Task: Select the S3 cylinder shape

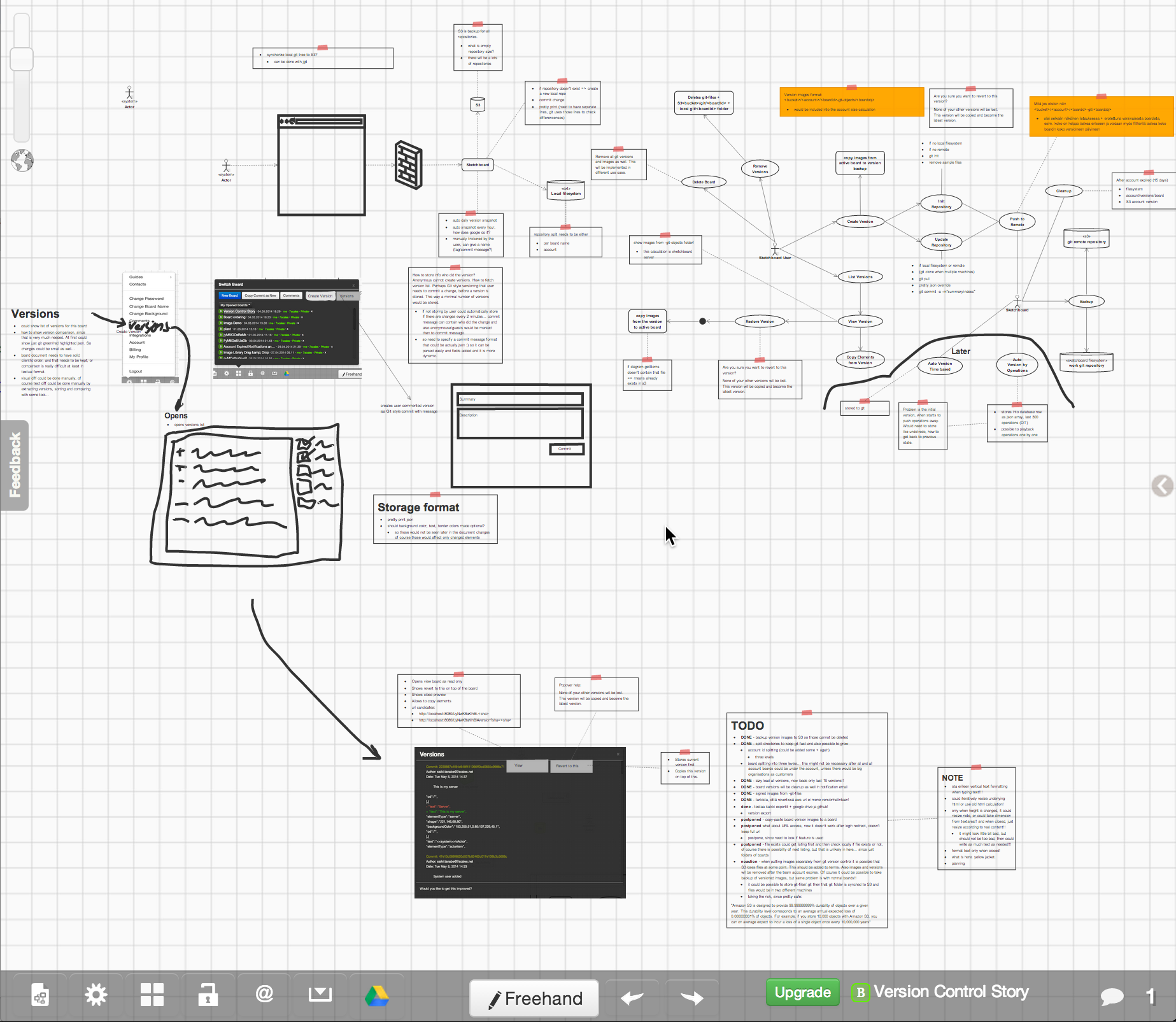Action: pyautogui.click(x=478, y=104)
